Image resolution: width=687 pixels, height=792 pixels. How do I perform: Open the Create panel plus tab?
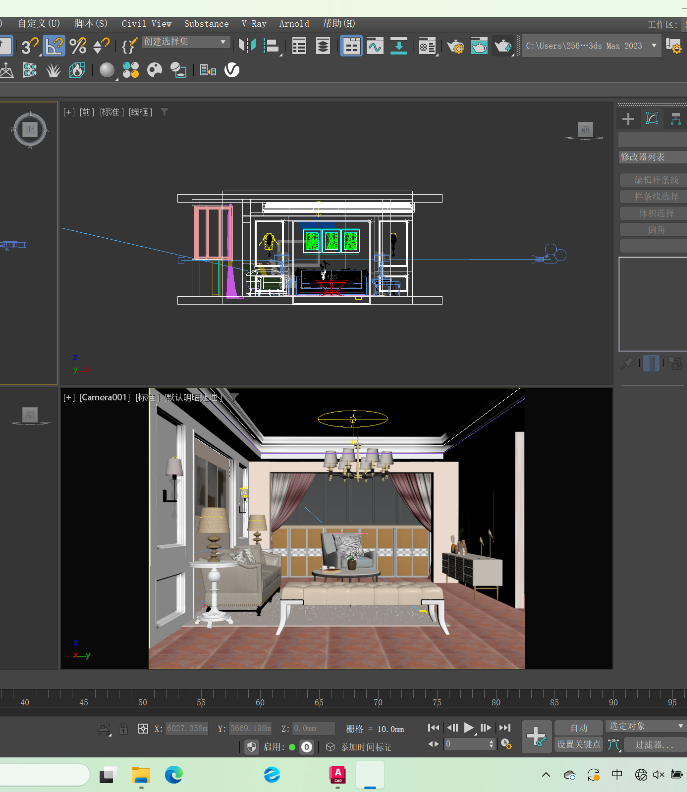628,119
